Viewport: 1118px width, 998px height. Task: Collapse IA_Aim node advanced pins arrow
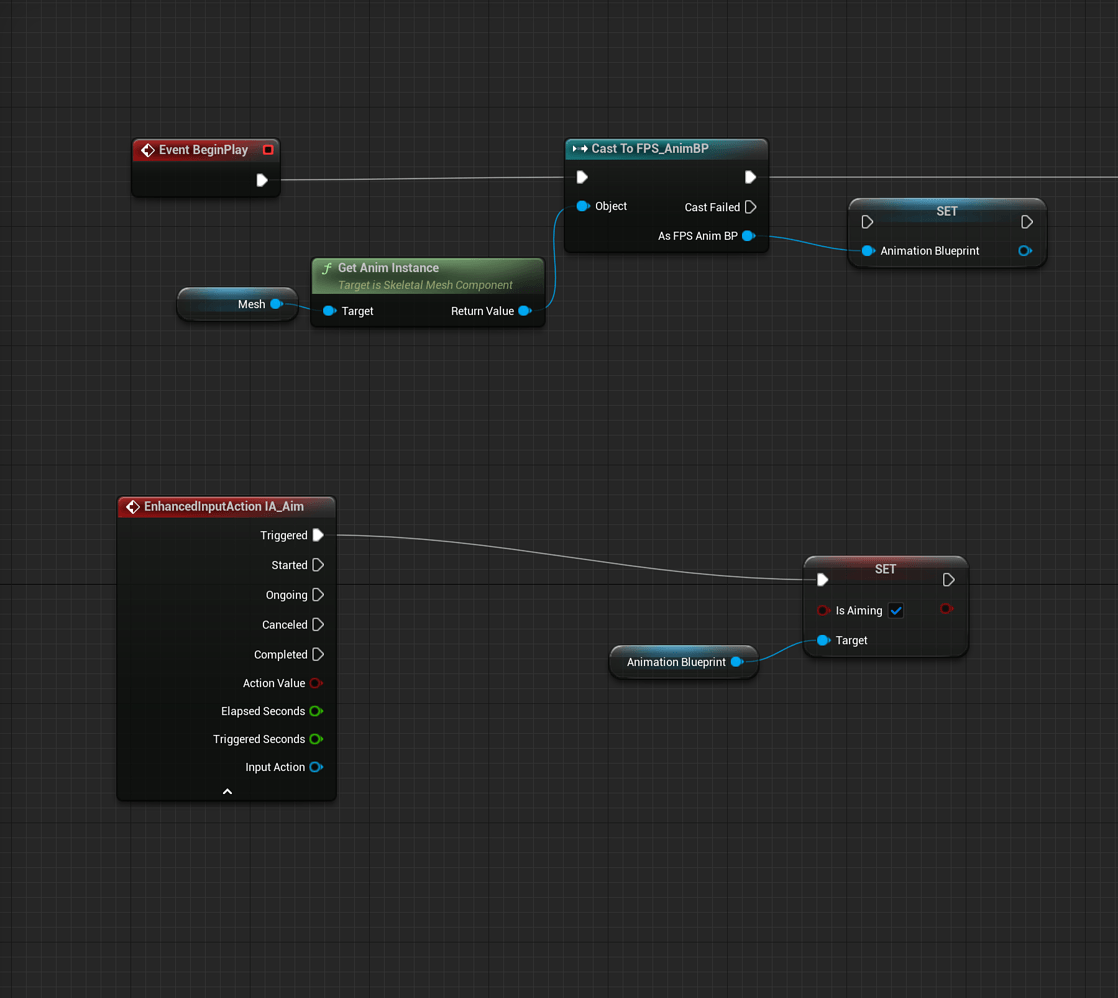(227, 791)
